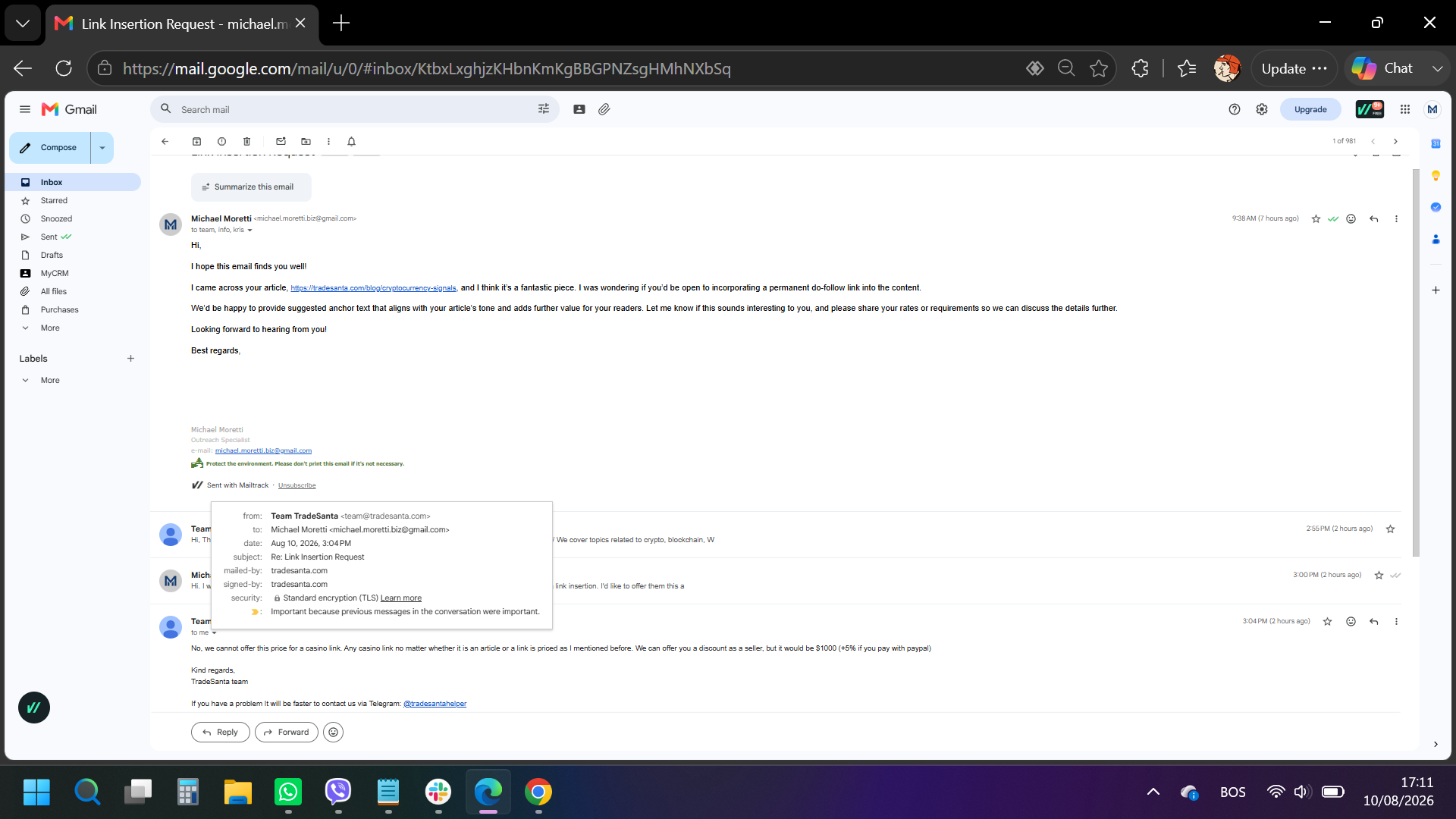Image resolution: width=1456 pixels, height=819 pixels.
Task: Open Google Contacts side panel
Action: (x=1436, y=239)
